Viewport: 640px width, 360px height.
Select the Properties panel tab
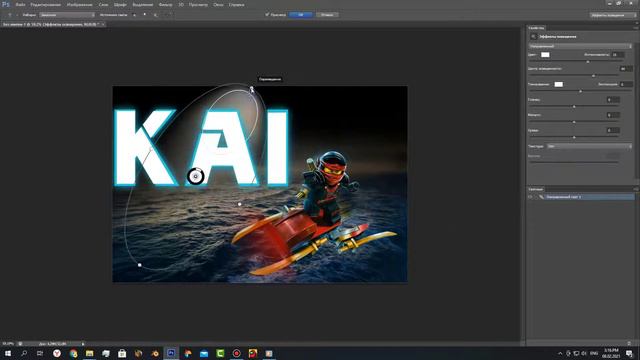click(x=536, y=28)
